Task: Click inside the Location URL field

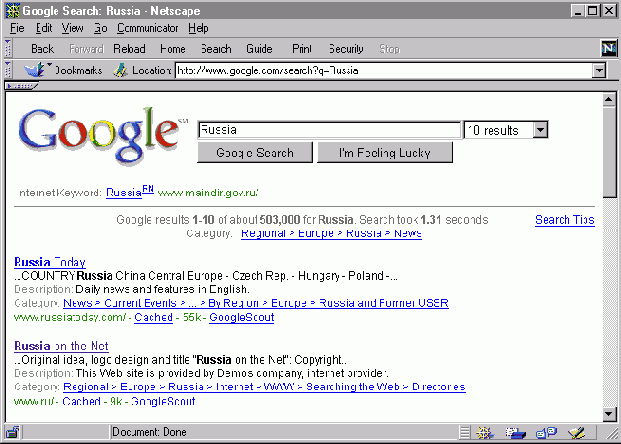Action: [x=384, y=71]
